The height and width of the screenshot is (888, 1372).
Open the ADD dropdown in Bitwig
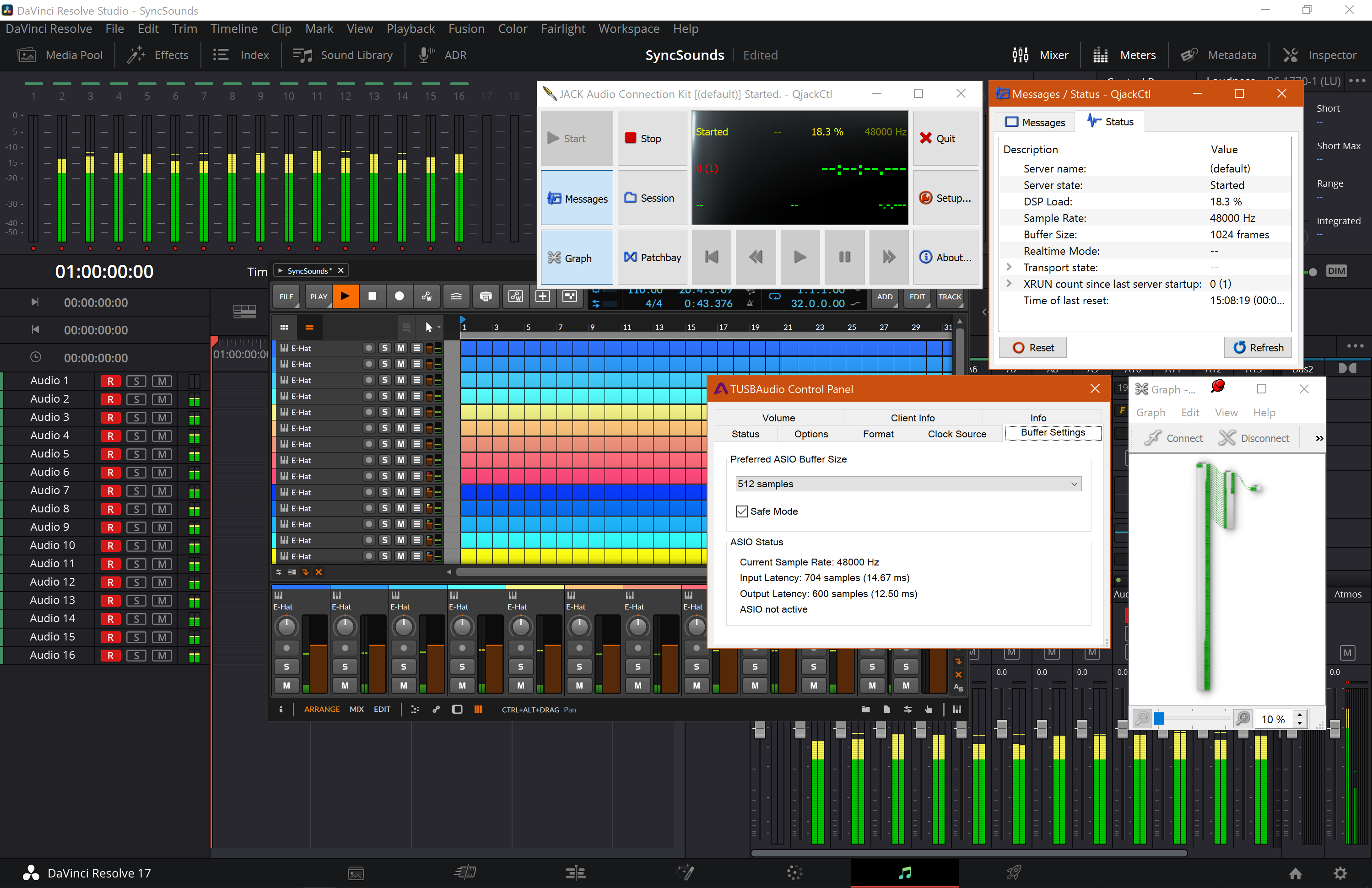point(884,297)
